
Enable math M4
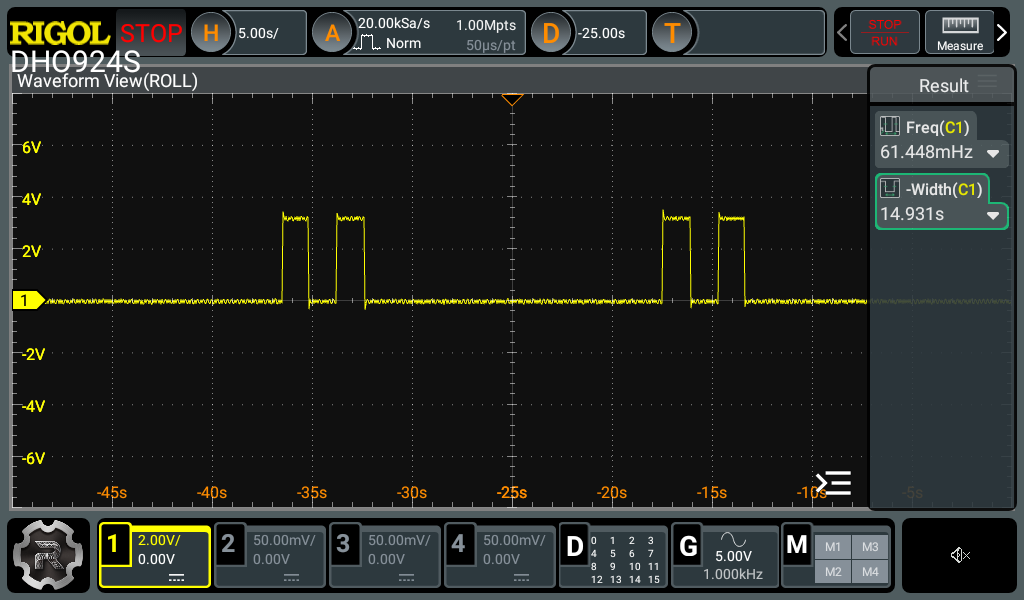[870, 572]
